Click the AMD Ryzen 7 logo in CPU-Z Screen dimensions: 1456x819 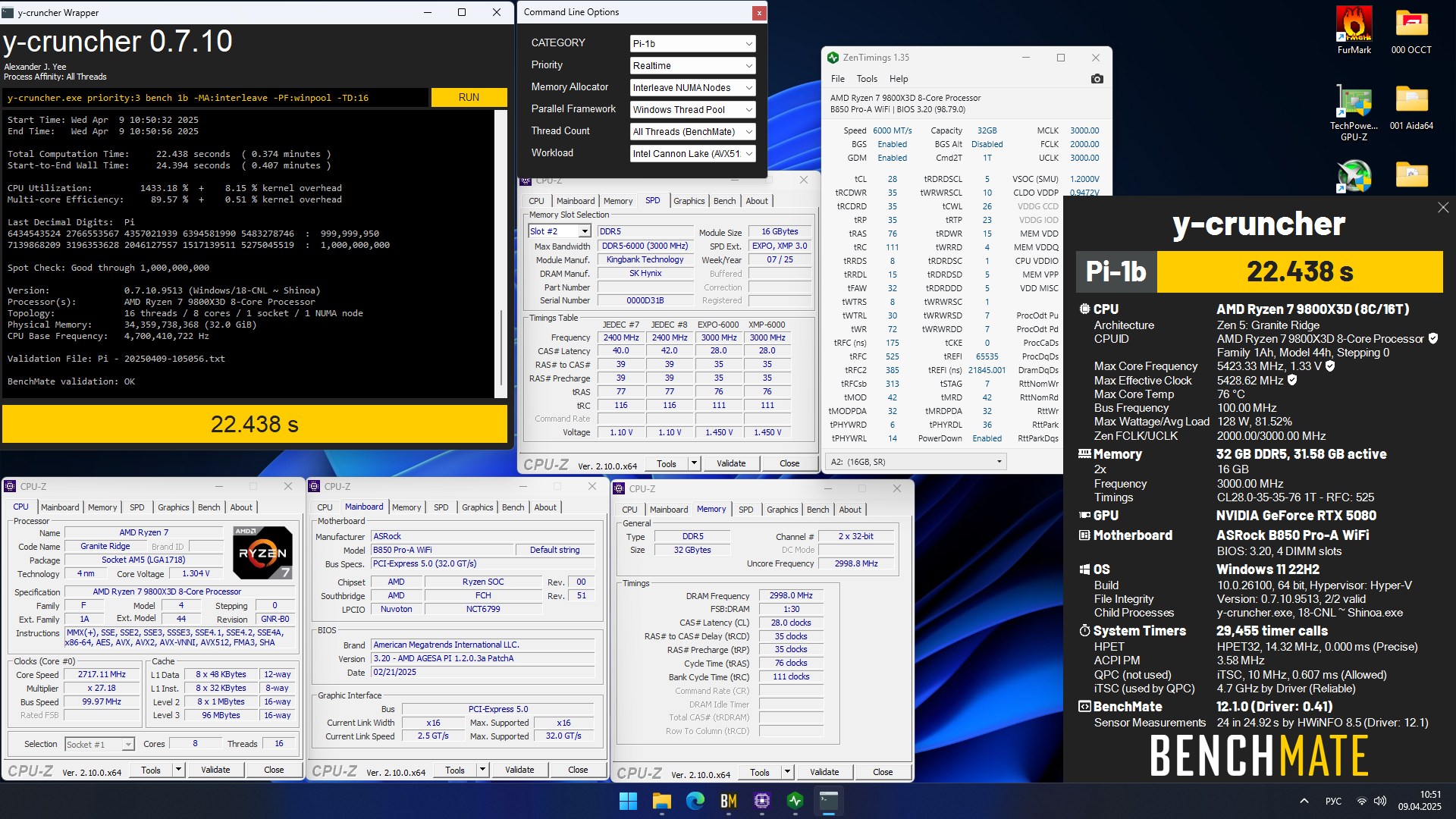(262, 552)
